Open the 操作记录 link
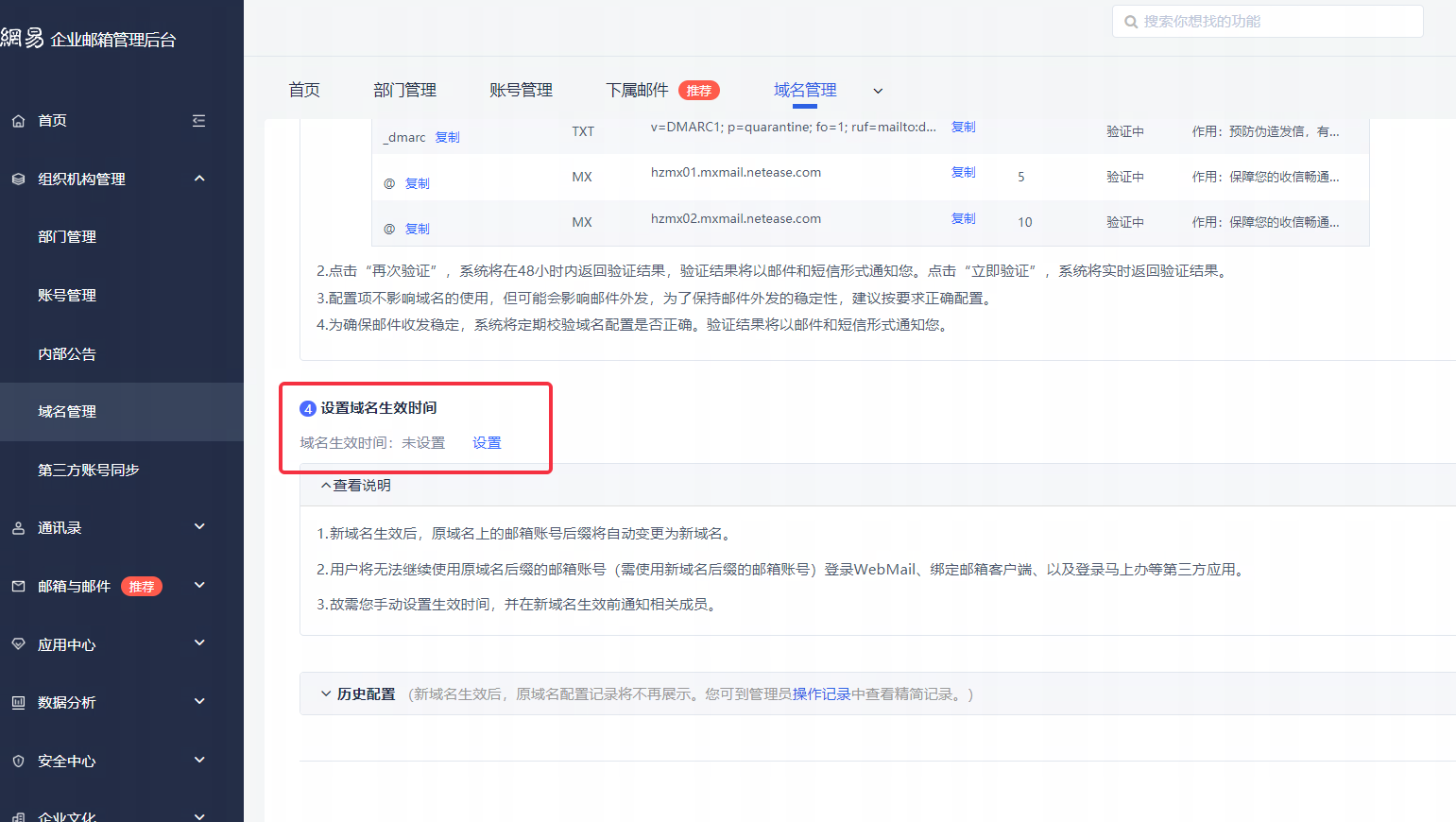This screenshot has height=822, width=1456. click(821, 694)
